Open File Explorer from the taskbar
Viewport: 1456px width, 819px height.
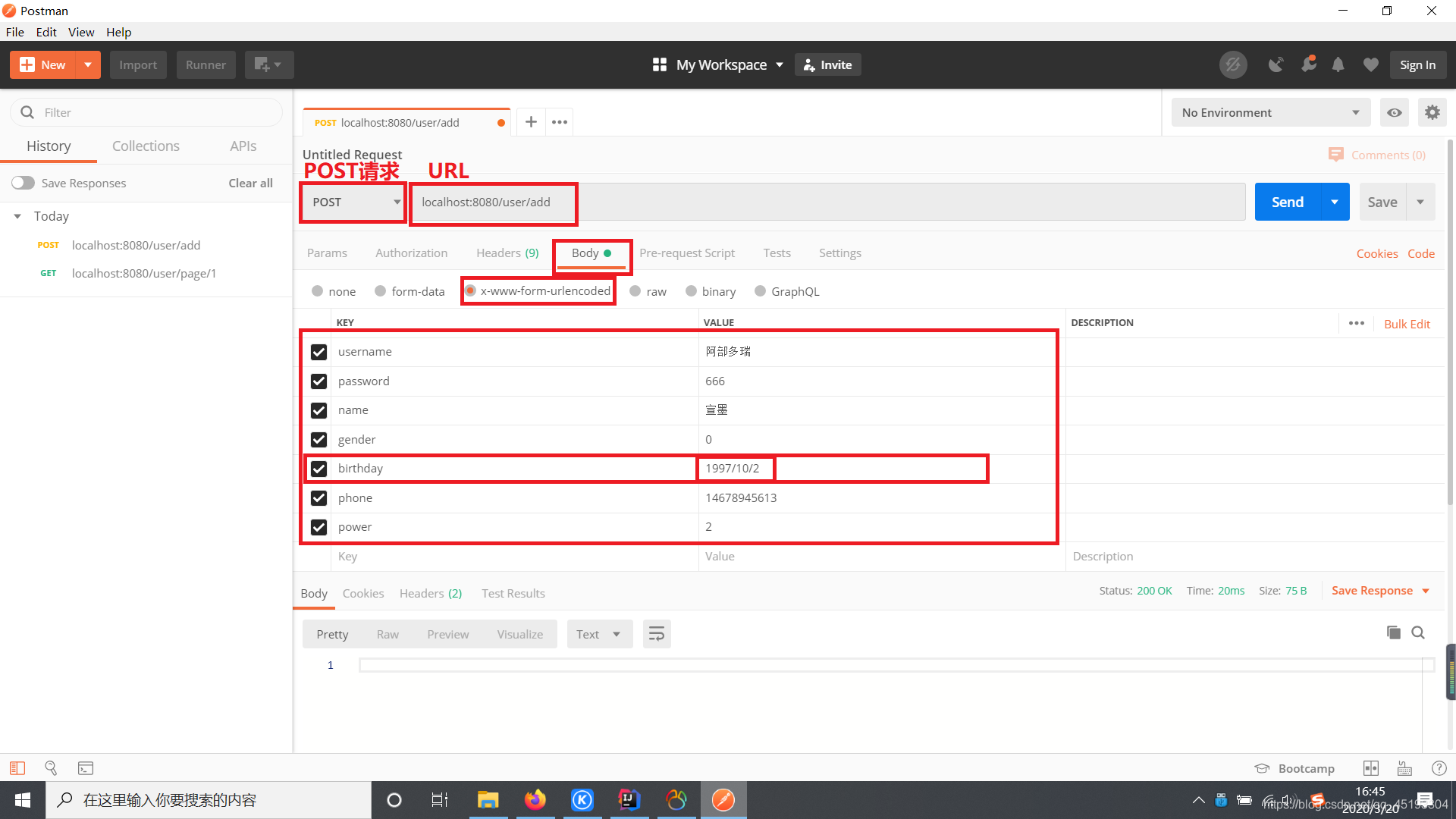point(488,800)
